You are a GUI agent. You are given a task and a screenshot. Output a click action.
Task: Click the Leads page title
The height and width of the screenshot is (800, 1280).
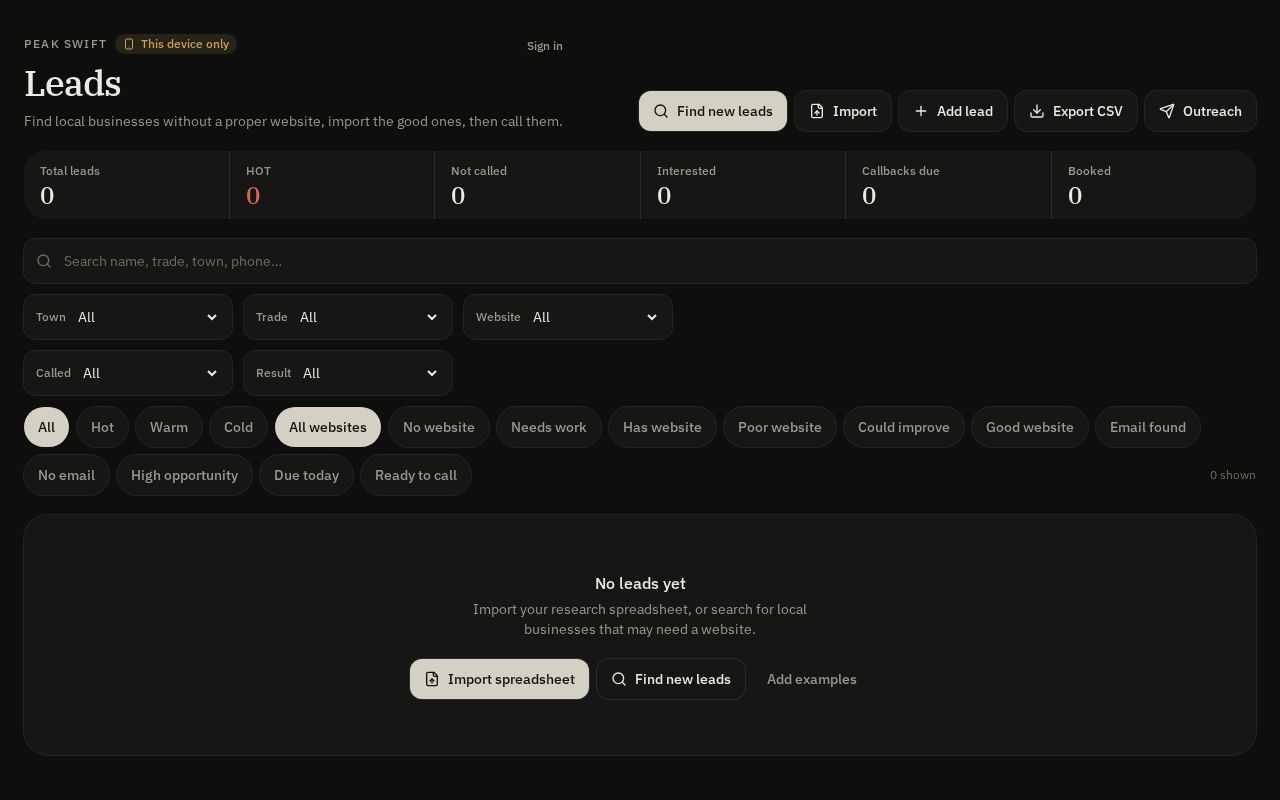coord(73,84)
